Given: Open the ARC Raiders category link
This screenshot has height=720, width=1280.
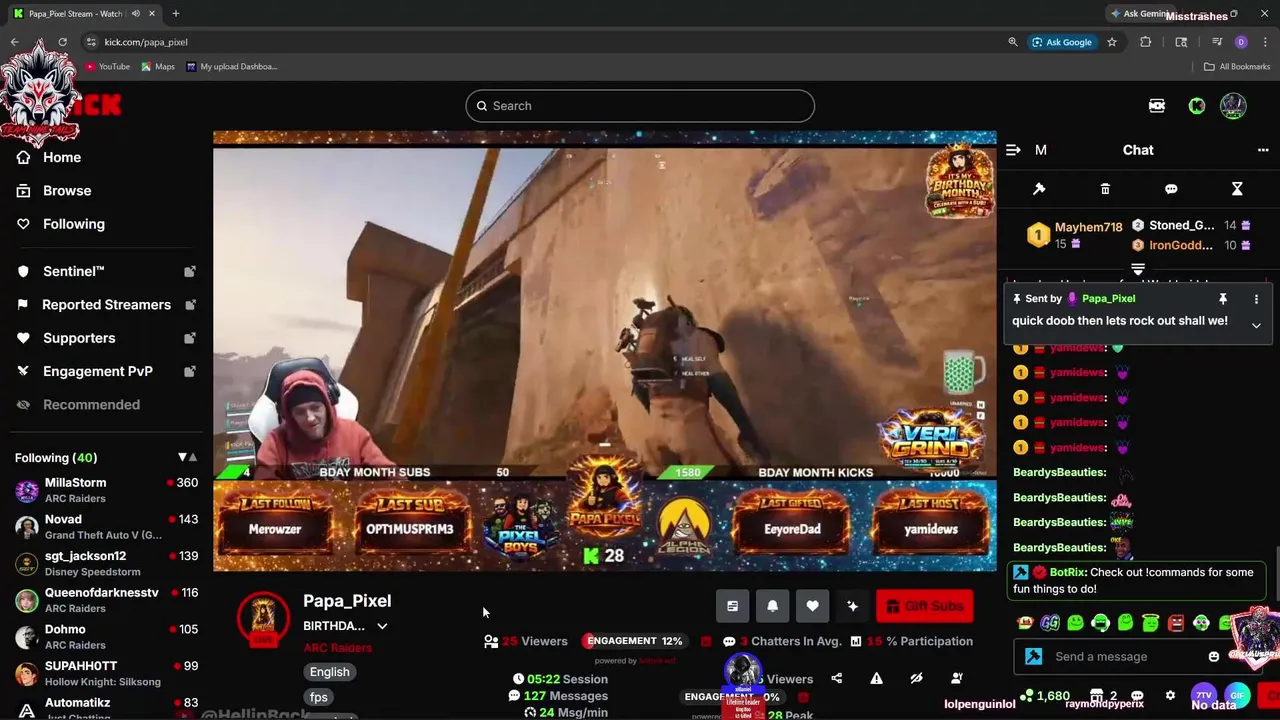Looking at the screenshot, I should pyautogui.click(x=338, y=648).
